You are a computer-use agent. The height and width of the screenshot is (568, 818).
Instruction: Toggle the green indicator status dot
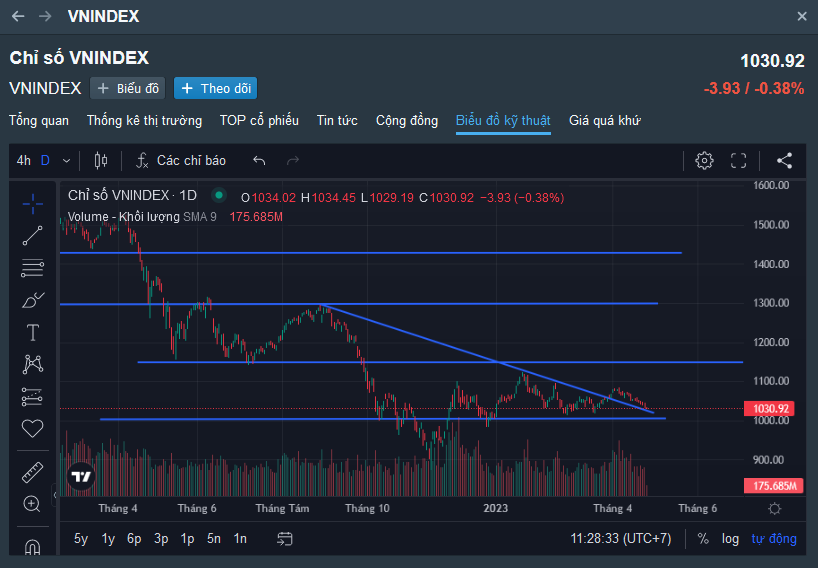[x=219, y=196]
